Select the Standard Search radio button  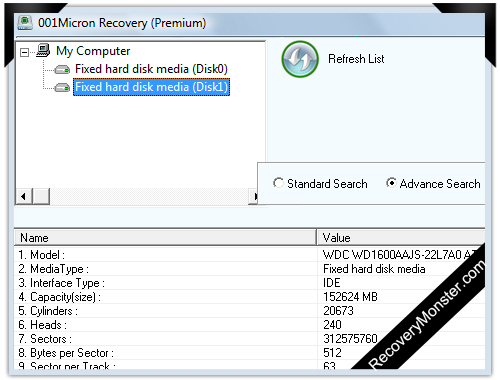[278, 183]
